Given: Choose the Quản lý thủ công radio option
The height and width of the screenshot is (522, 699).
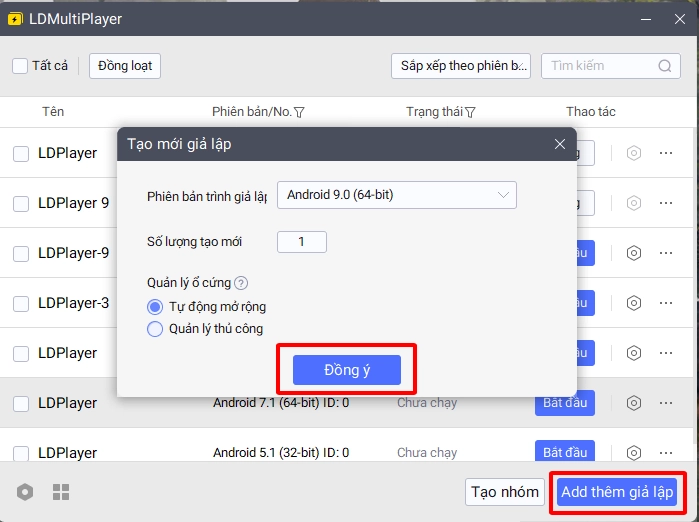Looking at the screenshot, I should pos(155,329).
